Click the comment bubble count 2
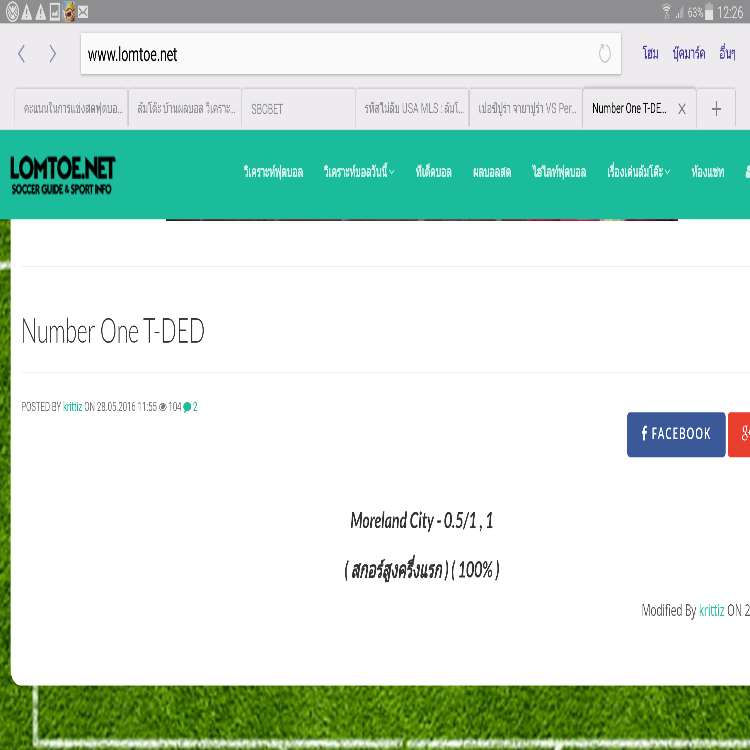Viewport: 750px width, 750px height. coord(190,407)
